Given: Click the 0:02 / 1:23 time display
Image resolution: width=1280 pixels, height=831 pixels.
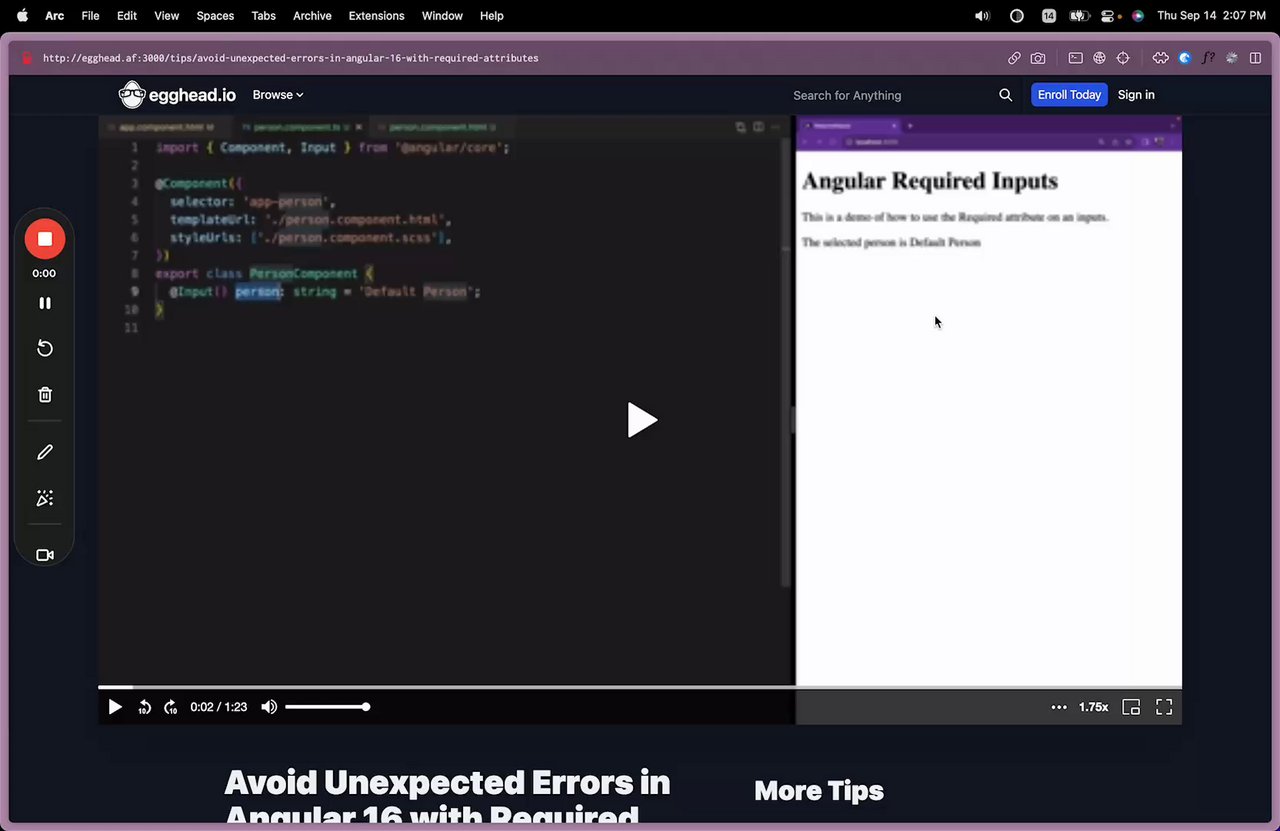Looking at the screenshot, I should [x=219, y=707].
